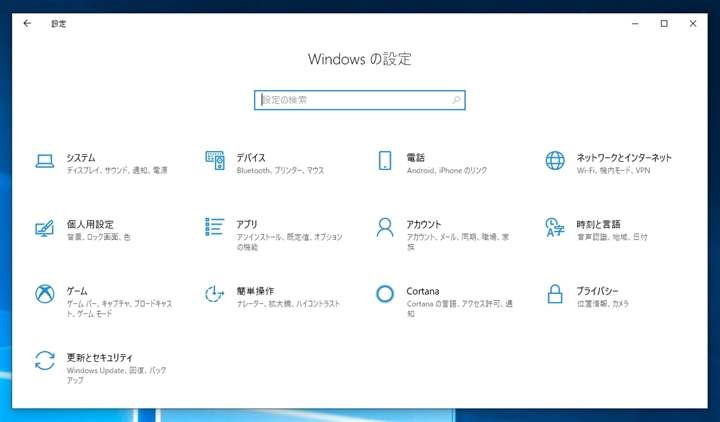This screenshot has width=720, height=422.
Task: Select the プライバシー heading
Action: click(x=597, y=291)
